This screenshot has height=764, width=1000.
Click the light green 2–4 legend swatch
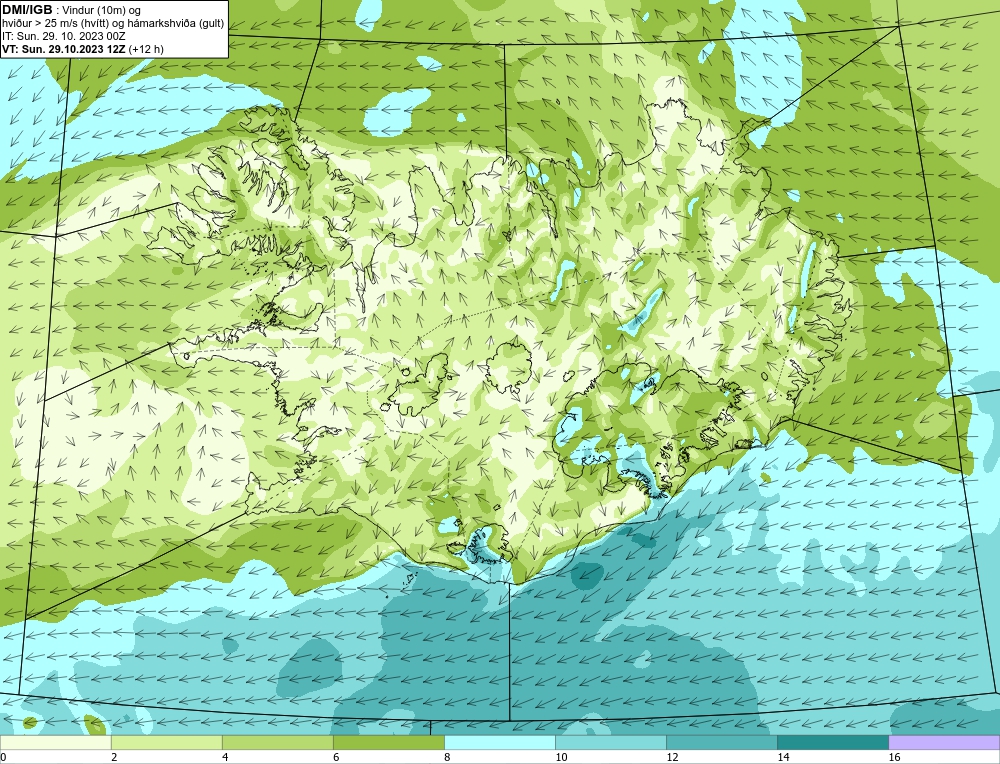point(166,742)
